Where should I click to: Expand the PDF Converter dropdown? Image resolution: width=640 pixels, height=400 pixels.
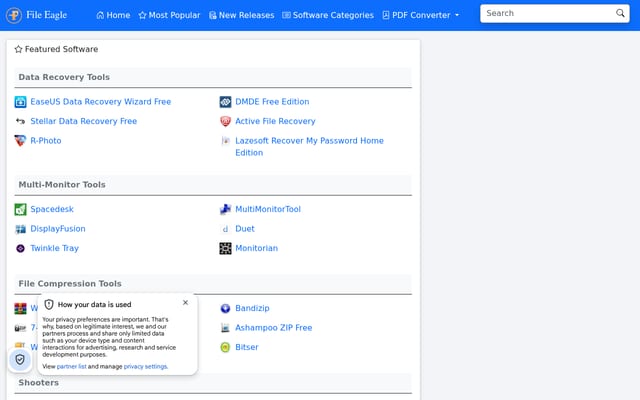point(421,15)
